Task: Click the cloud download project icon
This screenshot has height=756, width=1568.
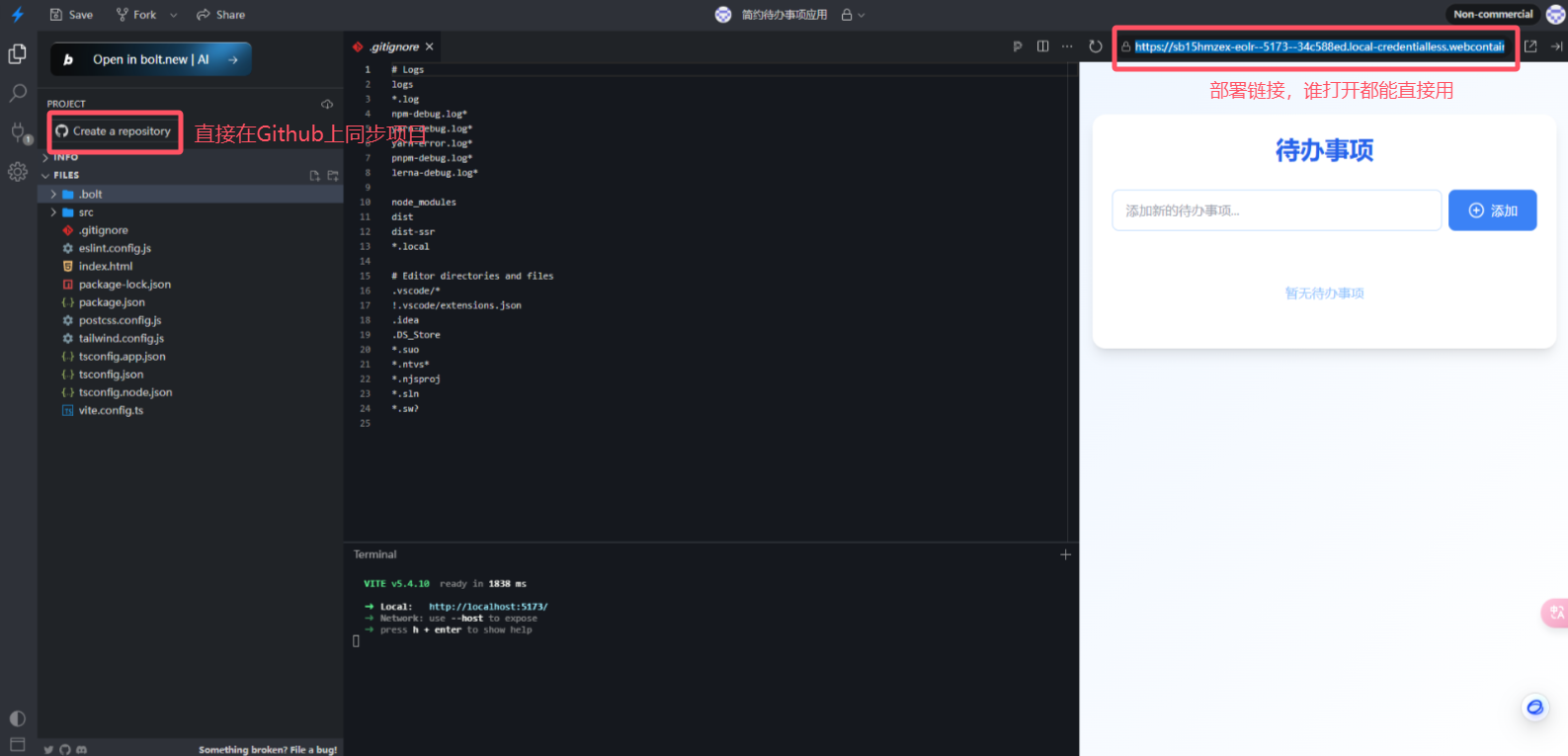Action: pos(327,104)
